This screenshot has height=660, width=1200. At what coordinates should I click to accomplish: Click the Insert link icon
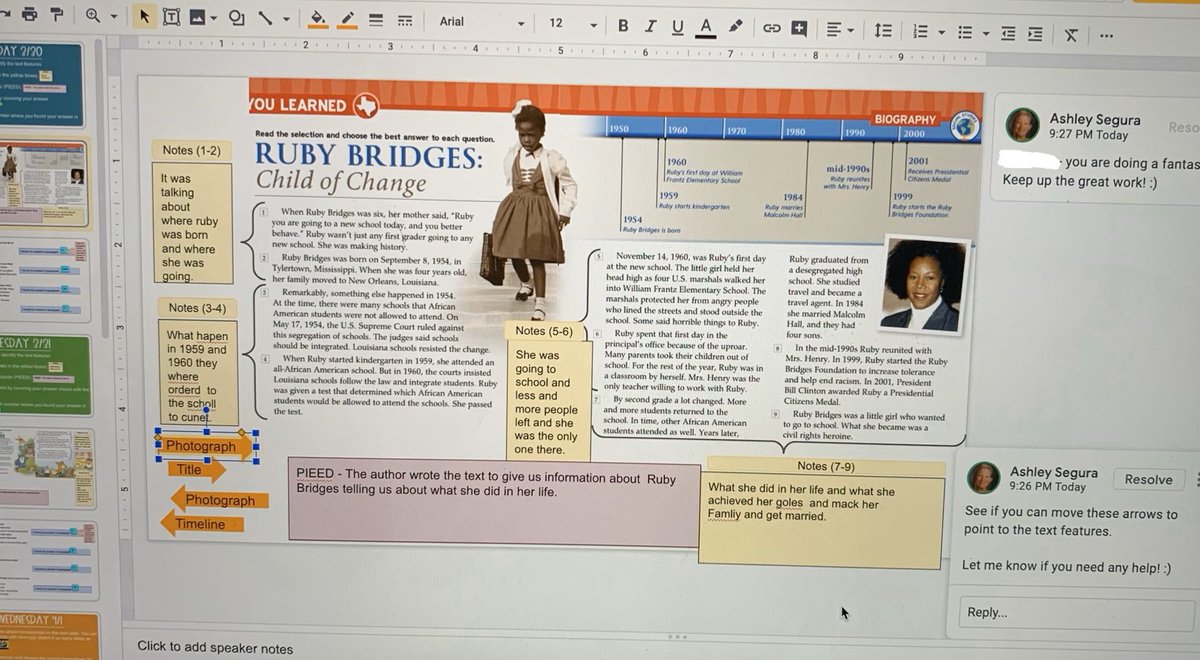coord(771,28)
